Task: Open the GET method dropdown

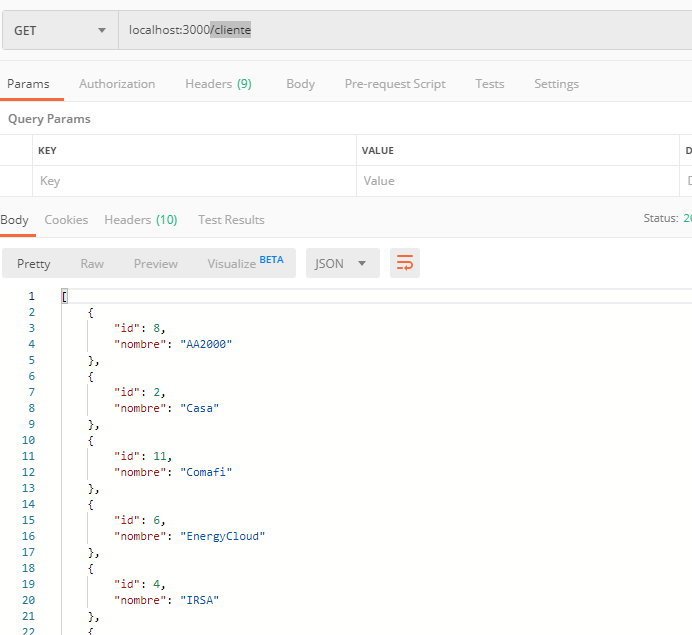Action: [x=60, y=30]
